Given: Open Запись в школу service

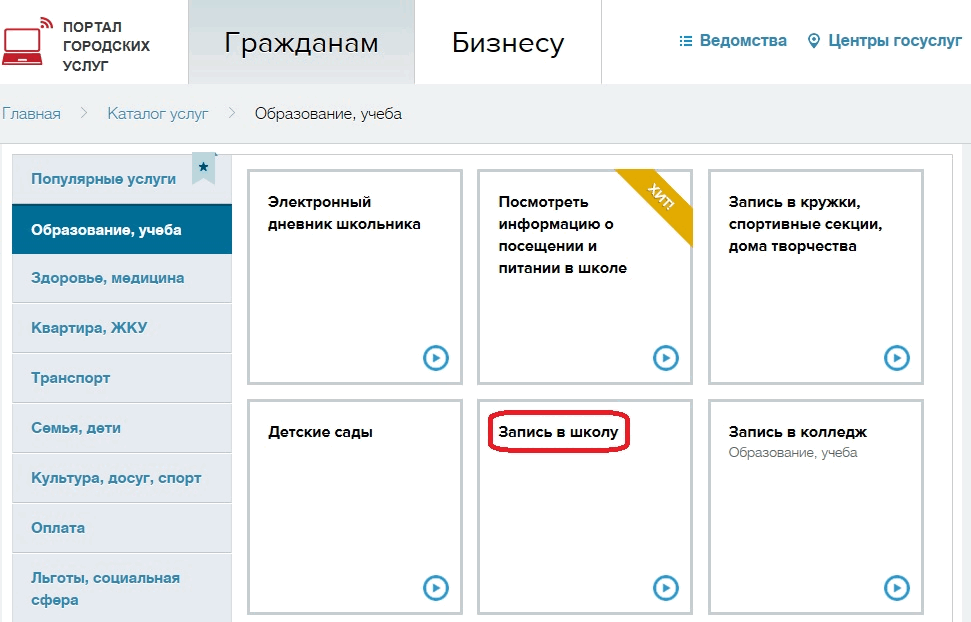Looking at the screenshot, I should click(x=559, y=432).
